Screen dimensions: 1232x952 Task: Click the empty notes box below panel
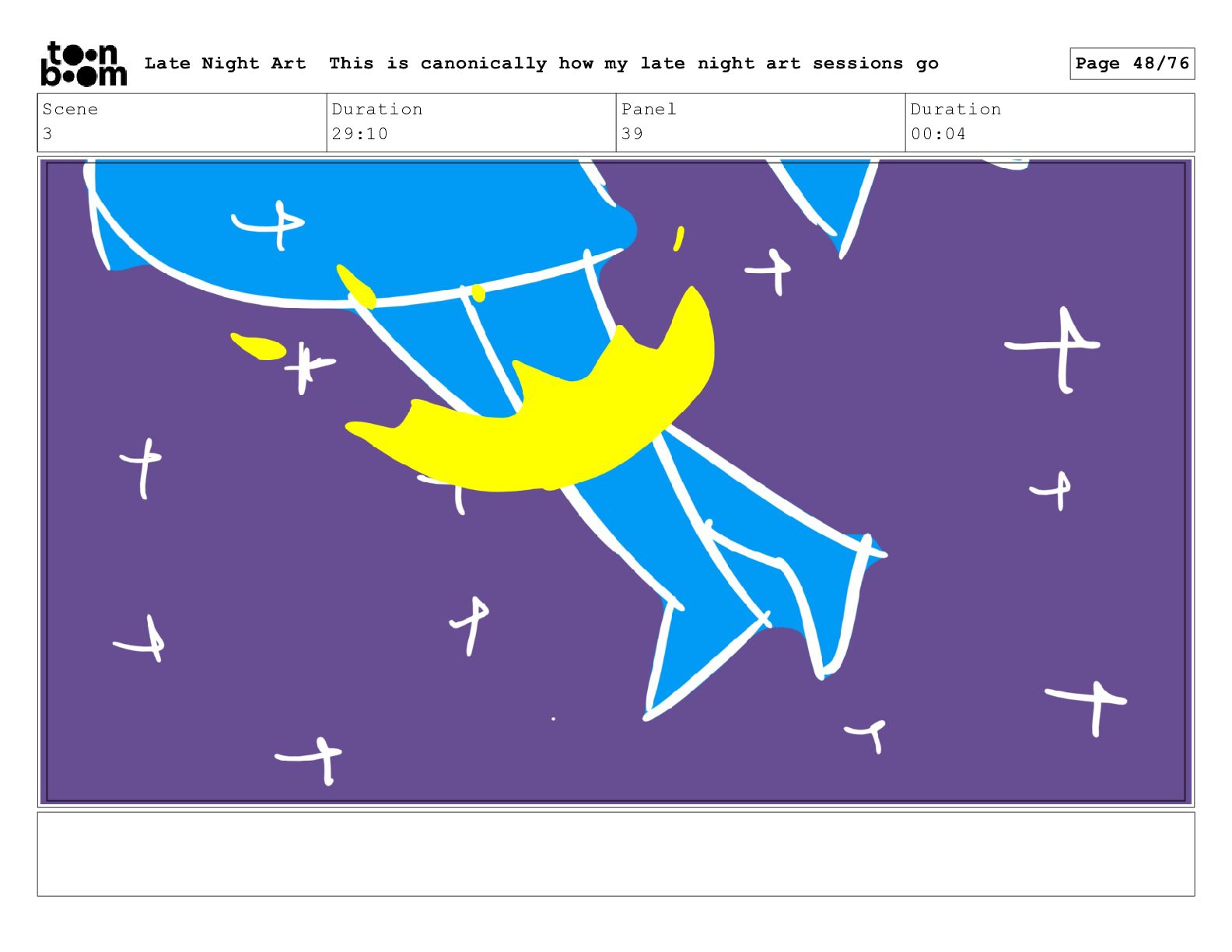pos(616,854)
